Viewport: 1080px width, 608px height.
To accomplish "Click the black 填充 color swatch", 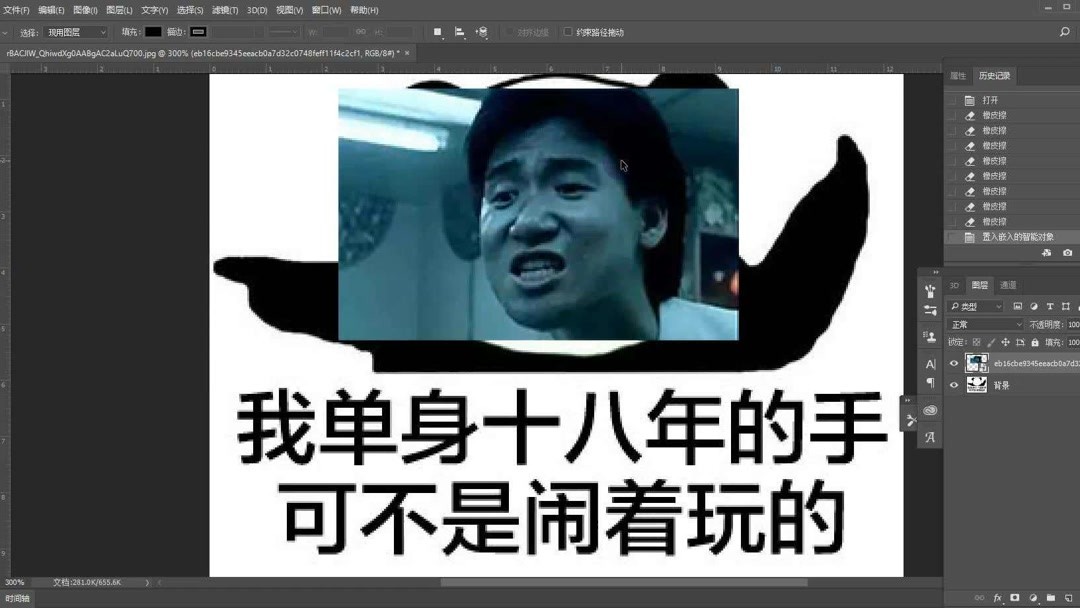I will tap(153, 31).
